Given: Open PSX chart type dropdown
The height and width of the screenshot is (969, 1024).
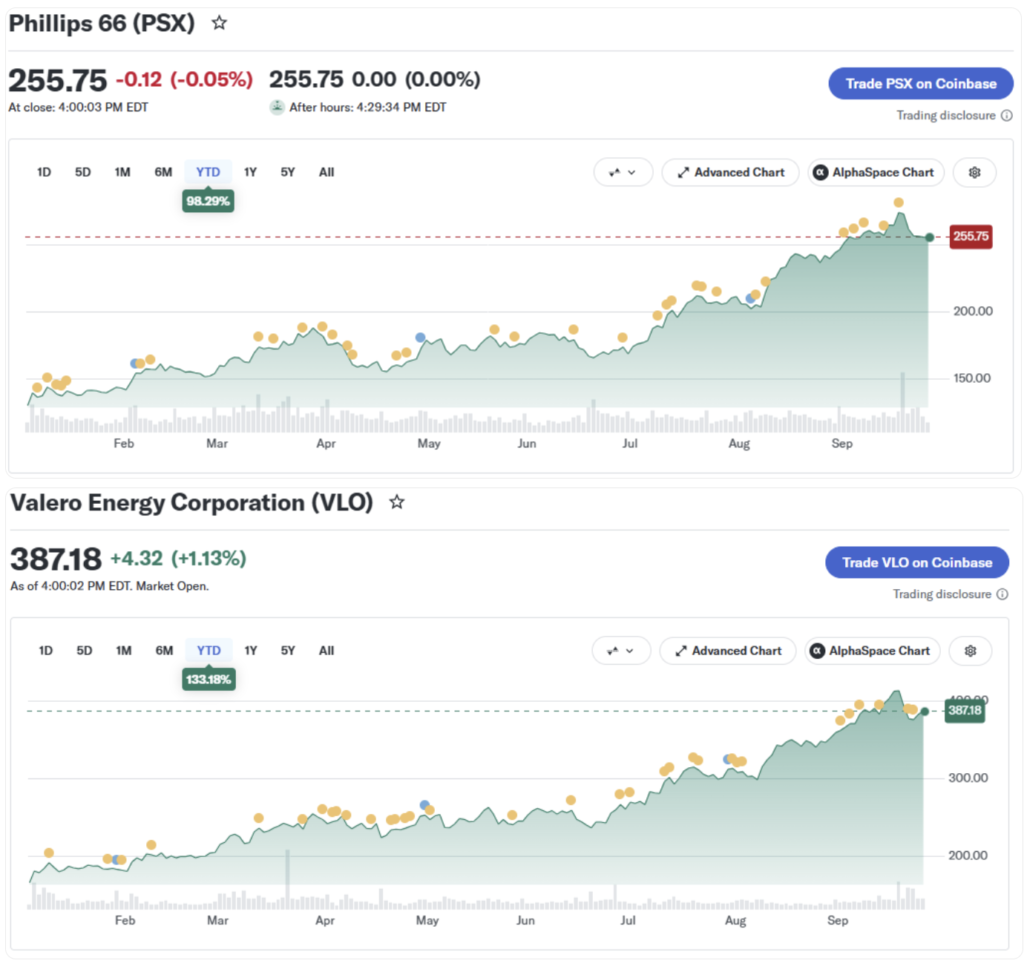Looking at the screenshot, I should (623, 172).
